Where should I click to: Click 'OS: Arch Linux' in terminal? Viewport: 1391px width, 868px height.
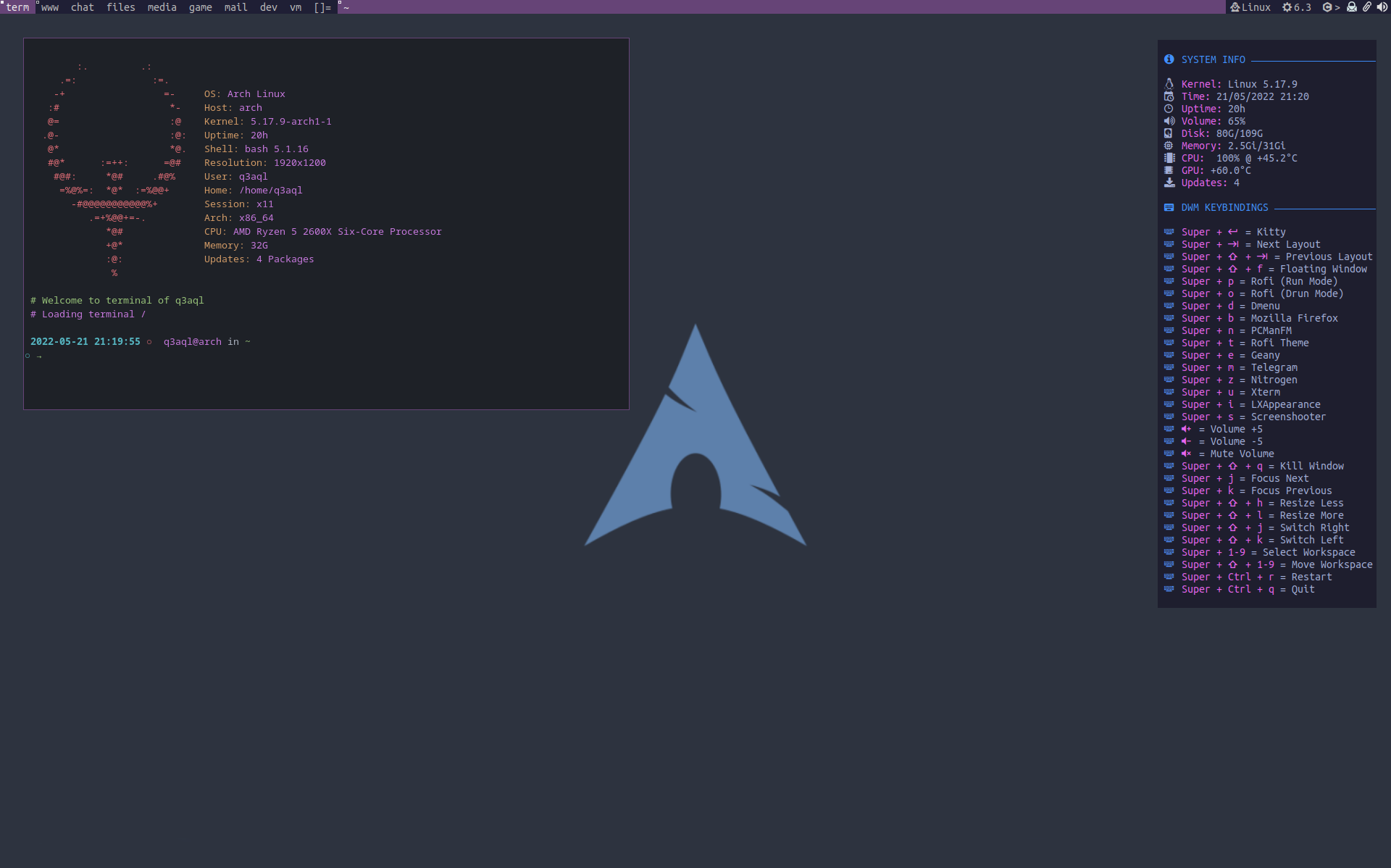(x=245, y=94)
